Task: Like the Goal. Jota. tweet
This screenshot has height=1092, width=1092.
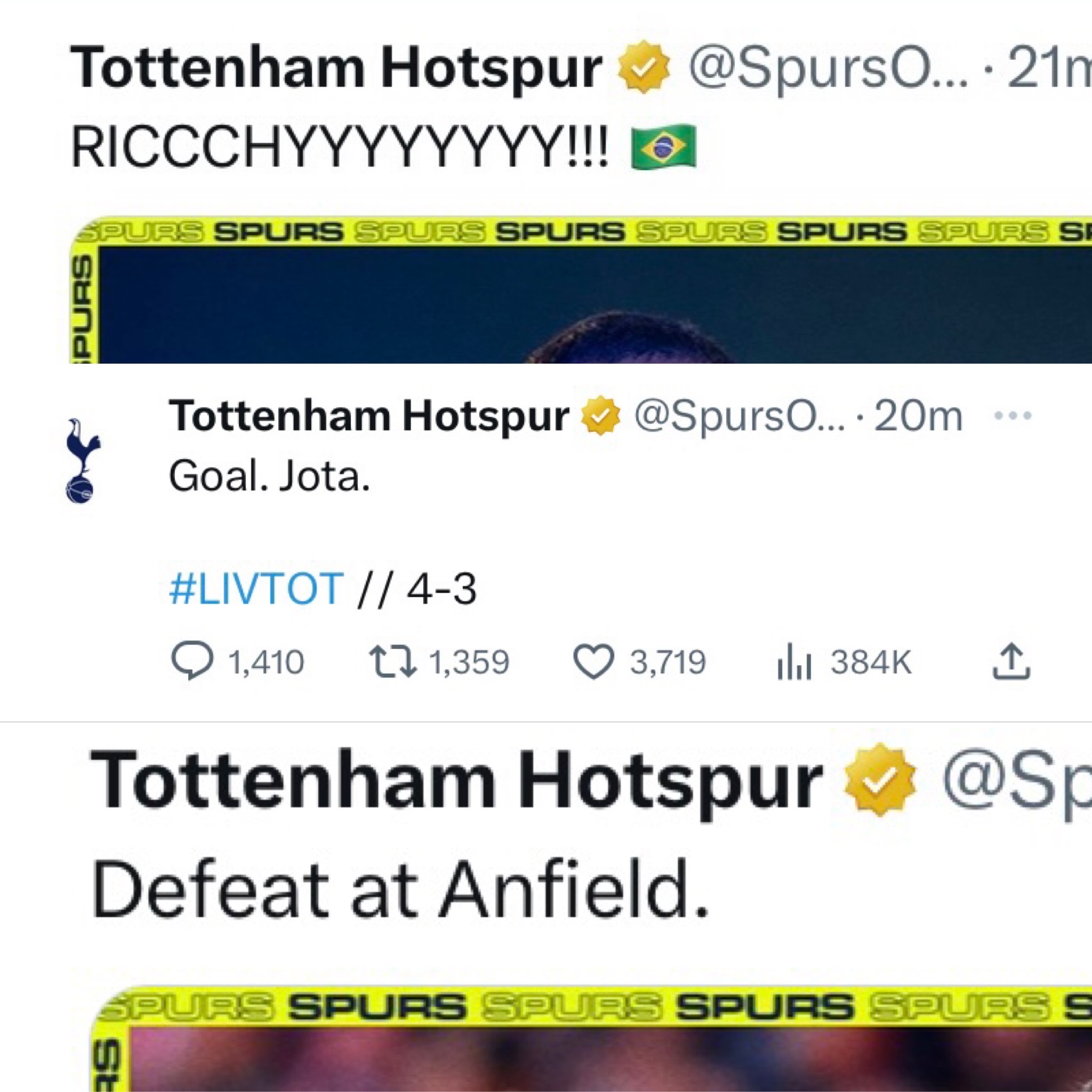Action: pyautogui.click(x=593, y=662)
